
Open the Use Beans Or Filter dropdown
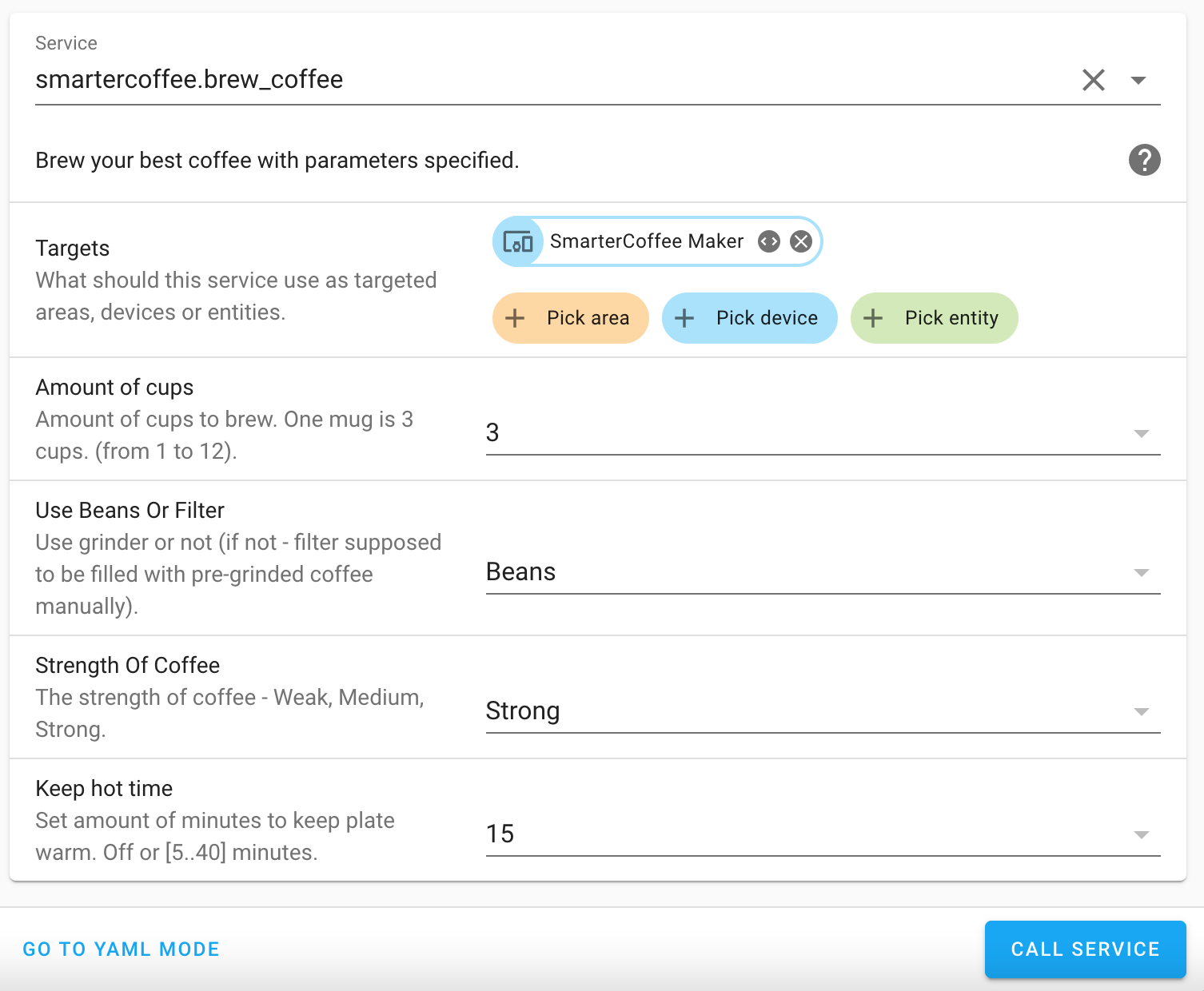[x=1141, y=572]
